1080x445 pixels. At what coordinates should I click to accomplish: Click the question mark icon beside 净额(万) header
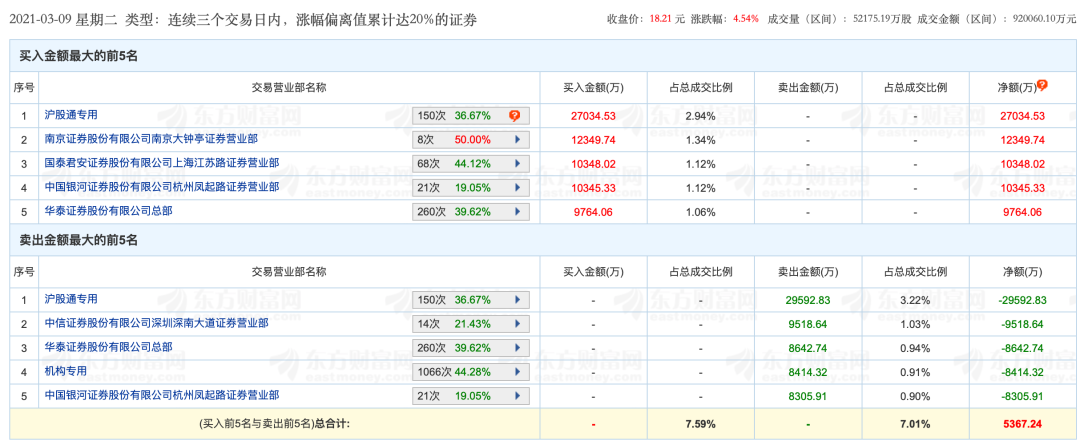[x=1042, y=86]
